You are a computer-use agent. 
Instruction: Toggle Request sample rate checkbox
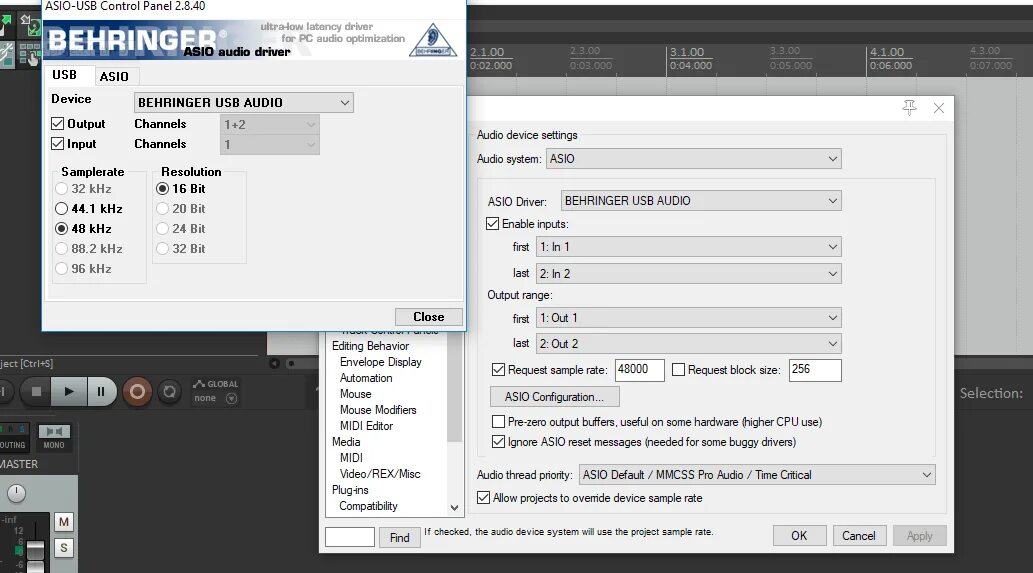[x=499, y=369]
